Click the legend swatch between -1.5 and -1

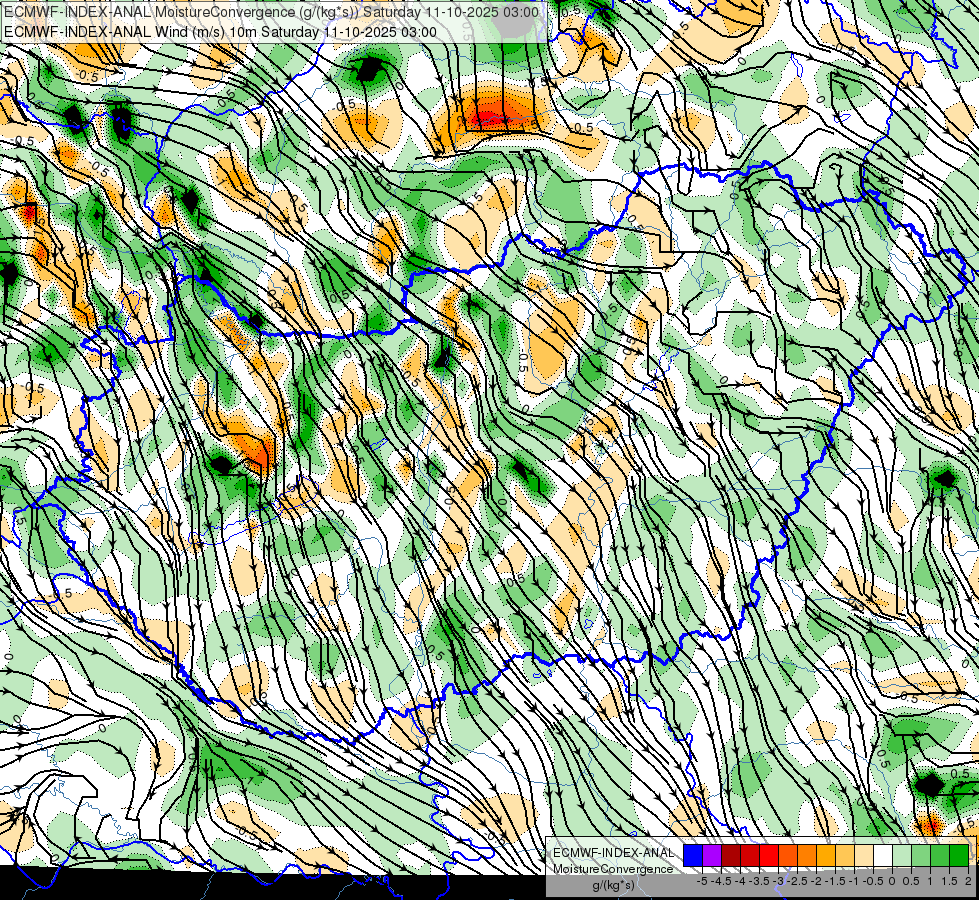pos(845,855)
